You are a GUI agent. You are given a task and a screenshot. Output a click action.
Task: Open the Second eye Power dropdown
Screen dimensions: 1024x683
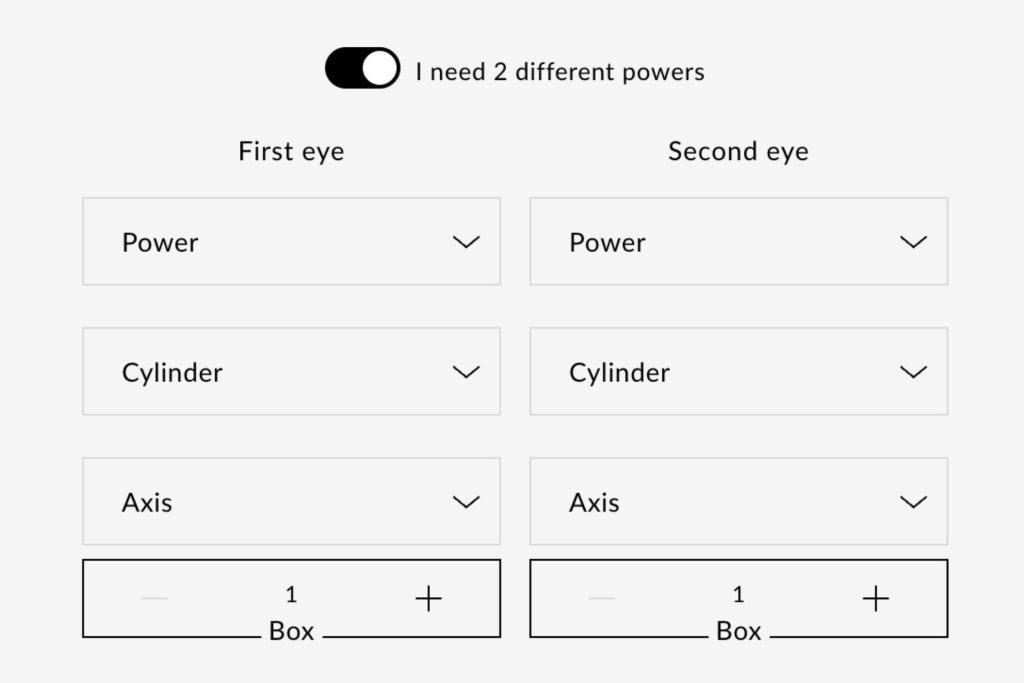738,242
